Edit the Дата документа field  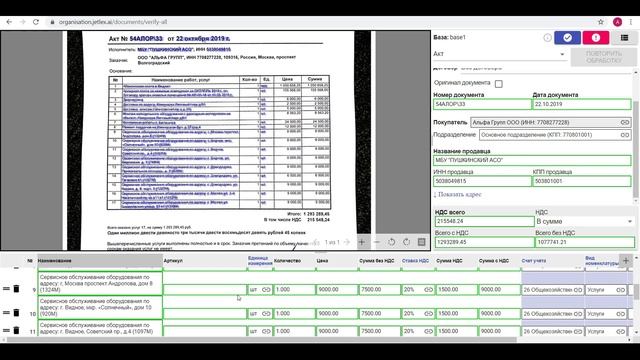tap(582, 104)
